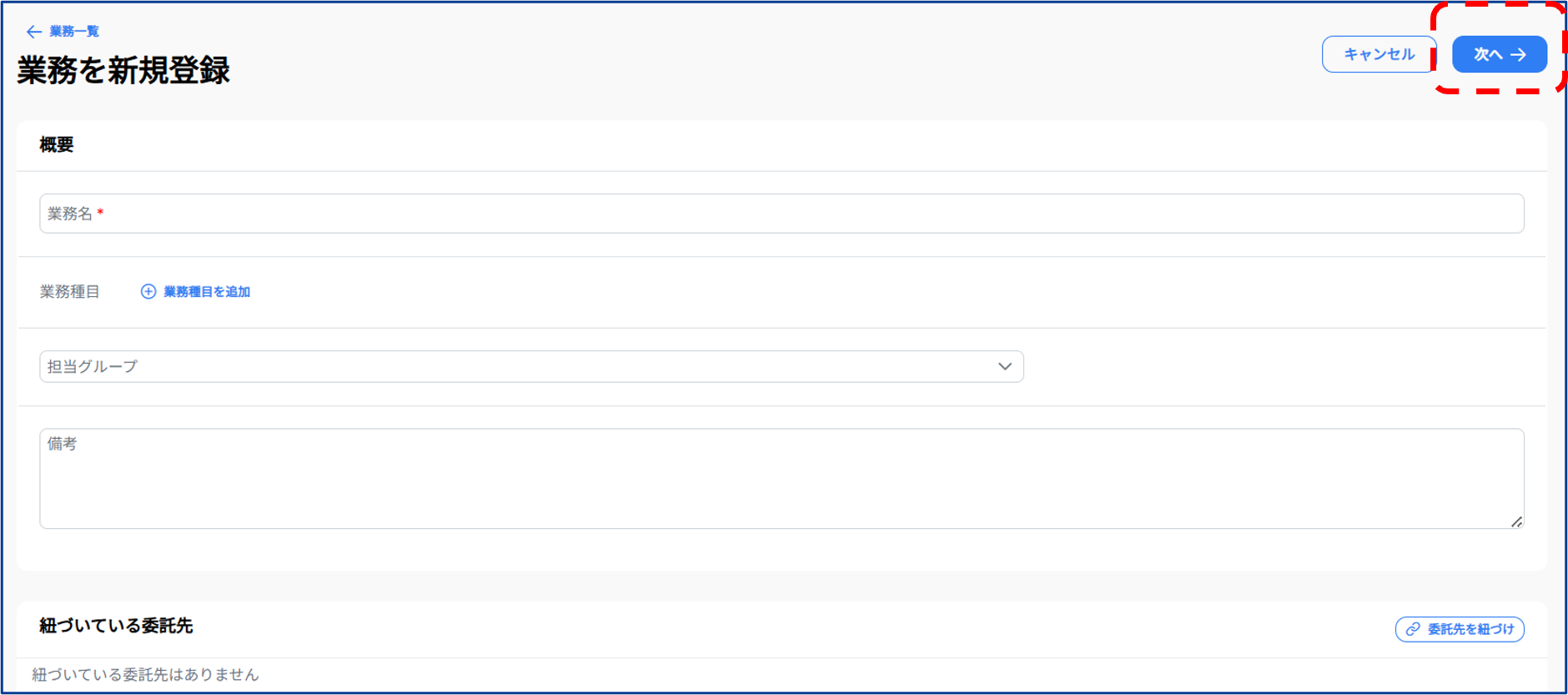Click the キャンセル button
Viewport: 1568px width, 695px height.
point(1379,54)
